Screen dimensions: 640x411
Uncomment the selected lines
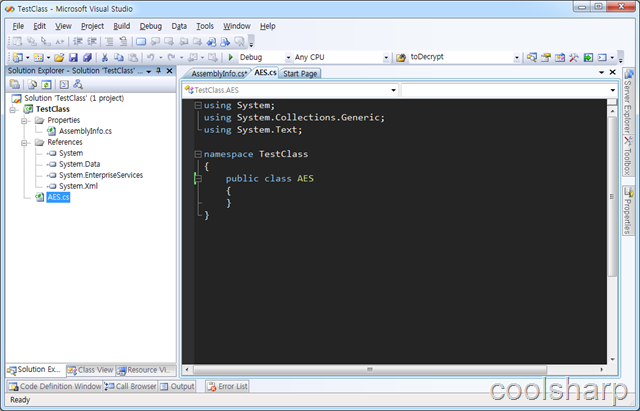(123, 41)
